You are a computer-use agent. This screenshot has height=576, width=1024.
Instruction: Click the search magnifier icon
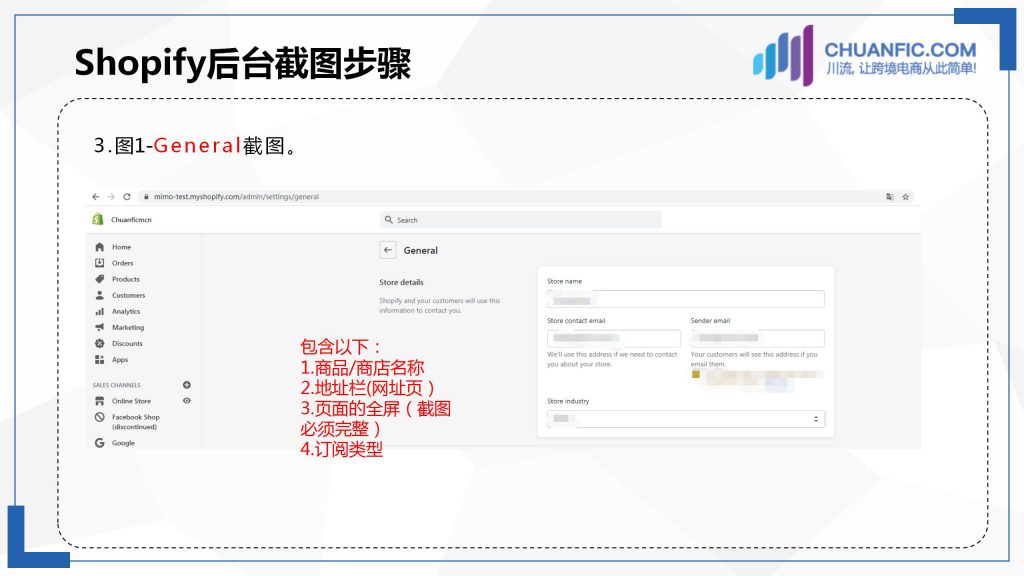pos(389,220)
